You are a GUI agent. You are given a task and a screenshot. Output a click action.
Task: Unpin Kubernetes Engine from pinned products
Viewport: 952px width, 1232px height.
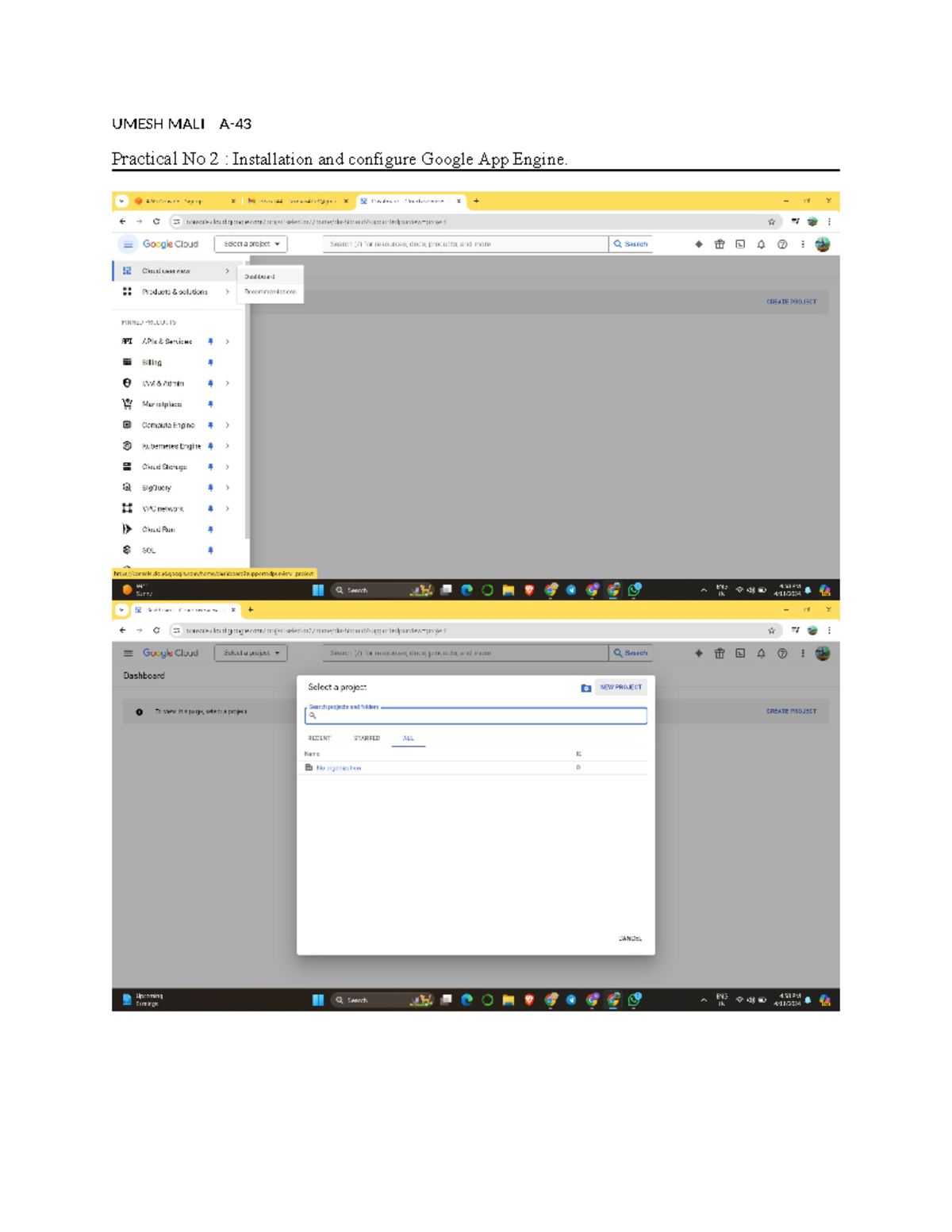(210, 446)
